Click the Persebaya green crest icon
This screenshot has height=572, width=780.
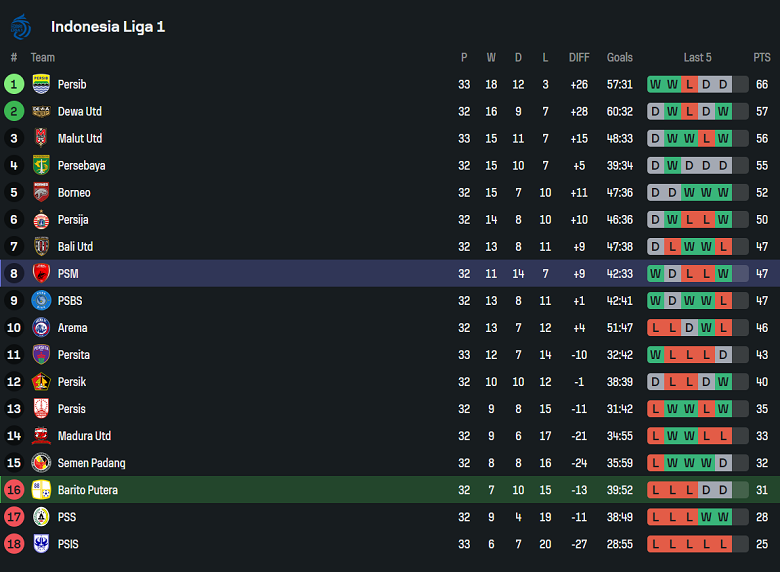pyautogui.click(x=41, y=165)
